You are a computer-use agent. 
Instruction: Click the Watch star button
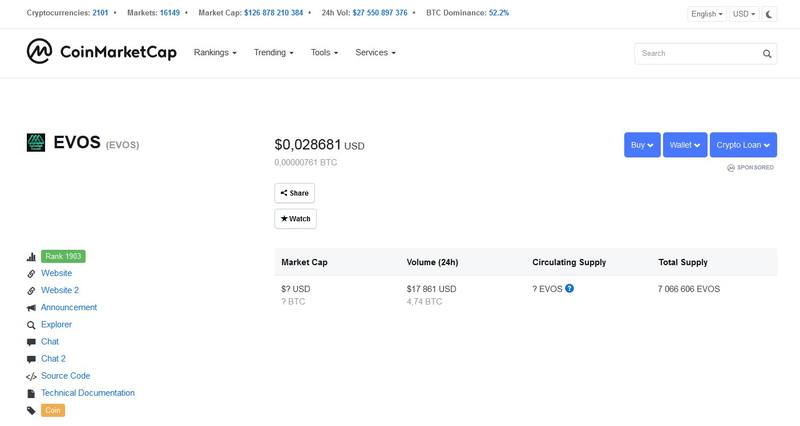tap(295, 218)
